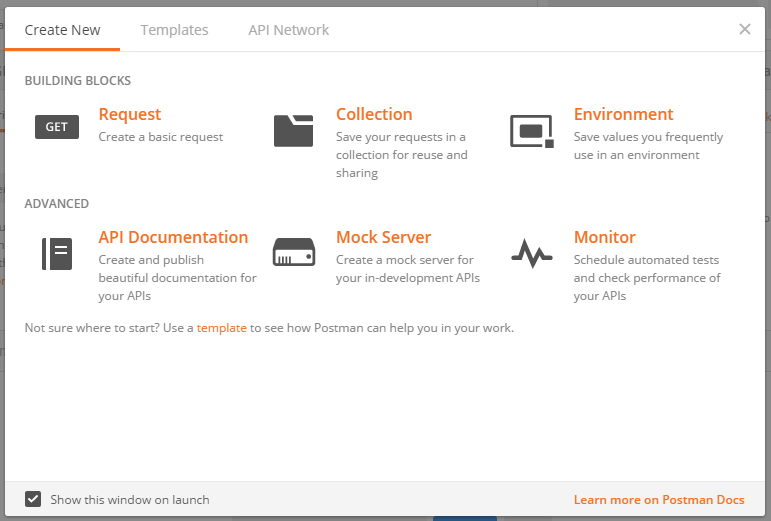Click the API Documentation book icon
Screen dimensions: 771x521
point(57,254)
